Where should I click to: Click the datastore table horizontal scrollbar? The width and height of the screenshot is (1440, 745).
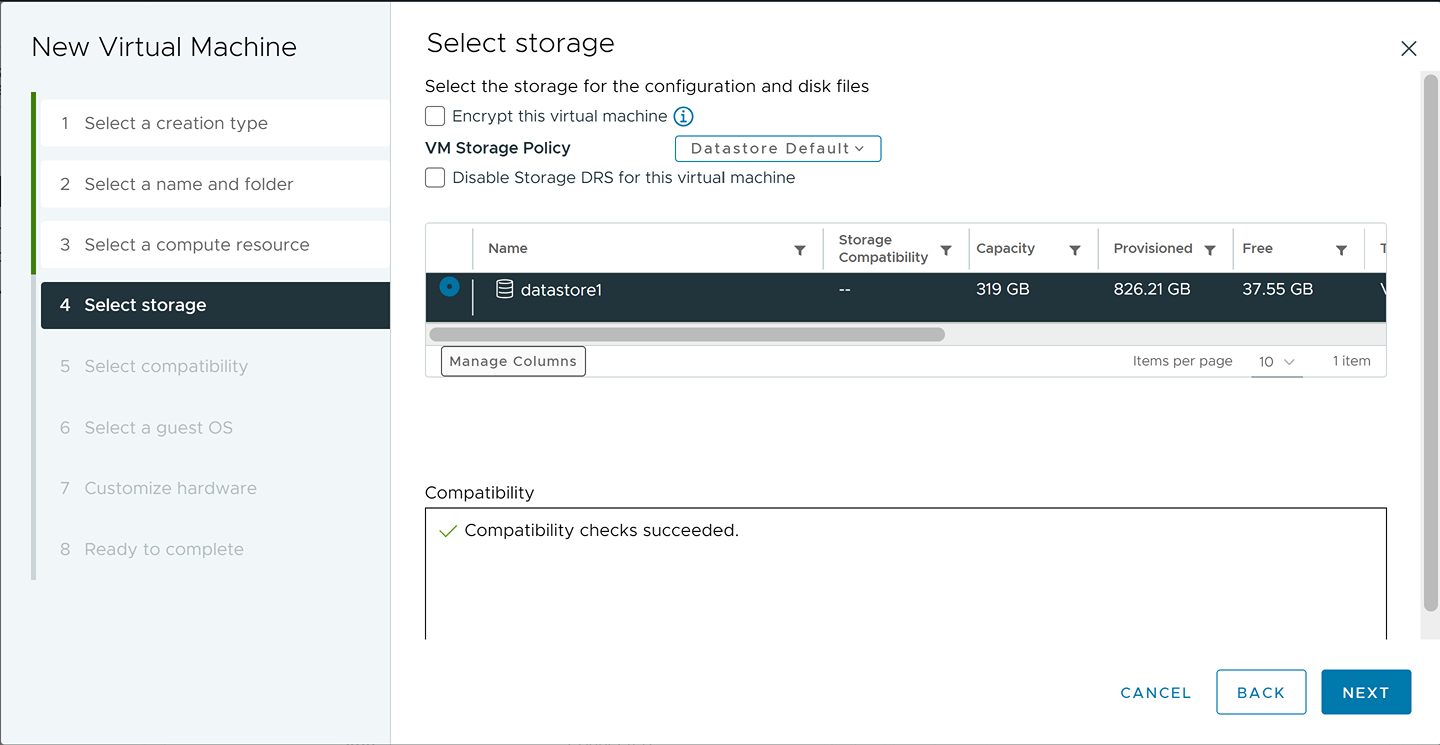[686, 334]
